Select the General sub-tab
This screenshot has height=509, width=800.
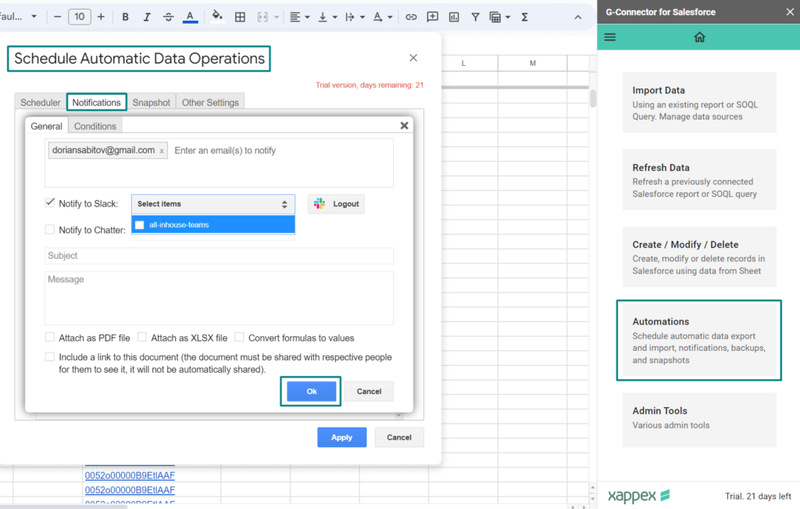click(x=46, y=126)
